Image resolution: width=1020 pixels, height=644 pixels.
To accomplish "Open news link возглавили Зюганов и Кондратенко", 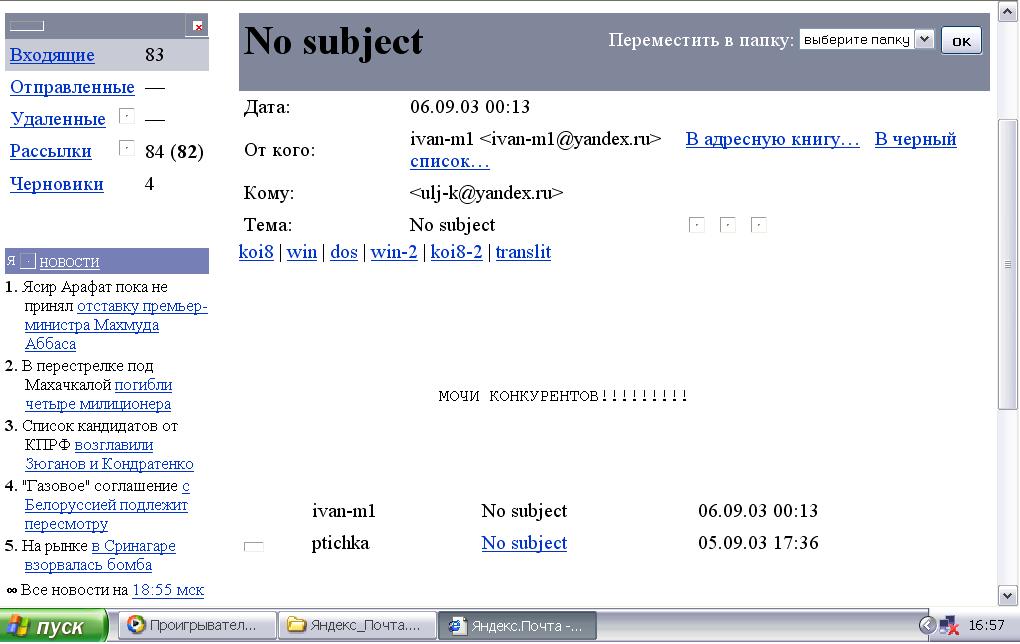I will [109, 454].
